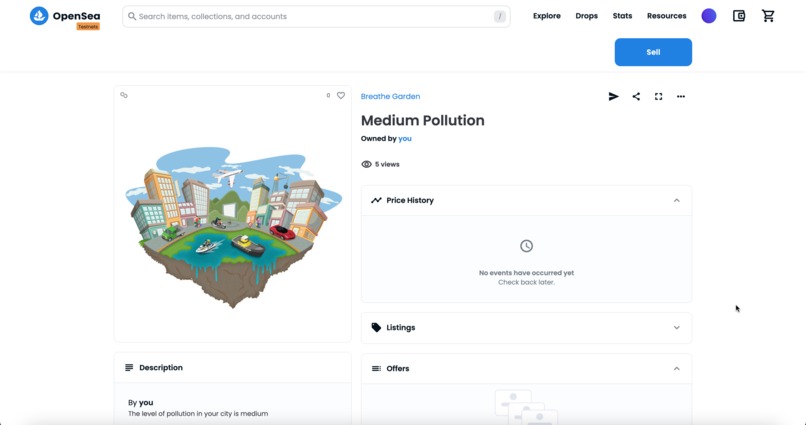Focus the search items input field

point(316,16)
